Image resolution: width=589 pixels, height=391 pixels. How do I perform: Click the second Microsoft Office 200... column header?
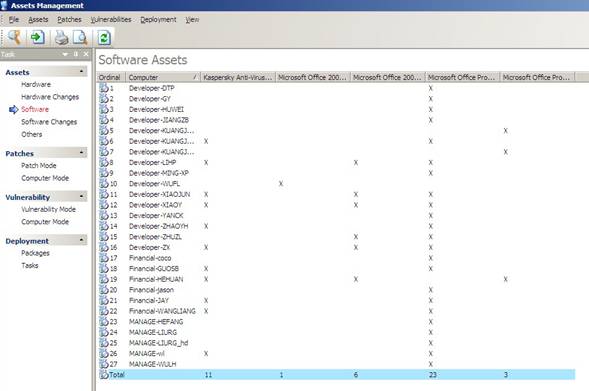[x=388, y=77]
